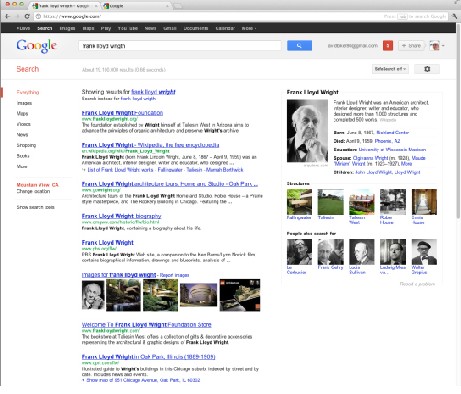Click Report images link
This screenshot has height=394, width=461.
pos(174,275)
